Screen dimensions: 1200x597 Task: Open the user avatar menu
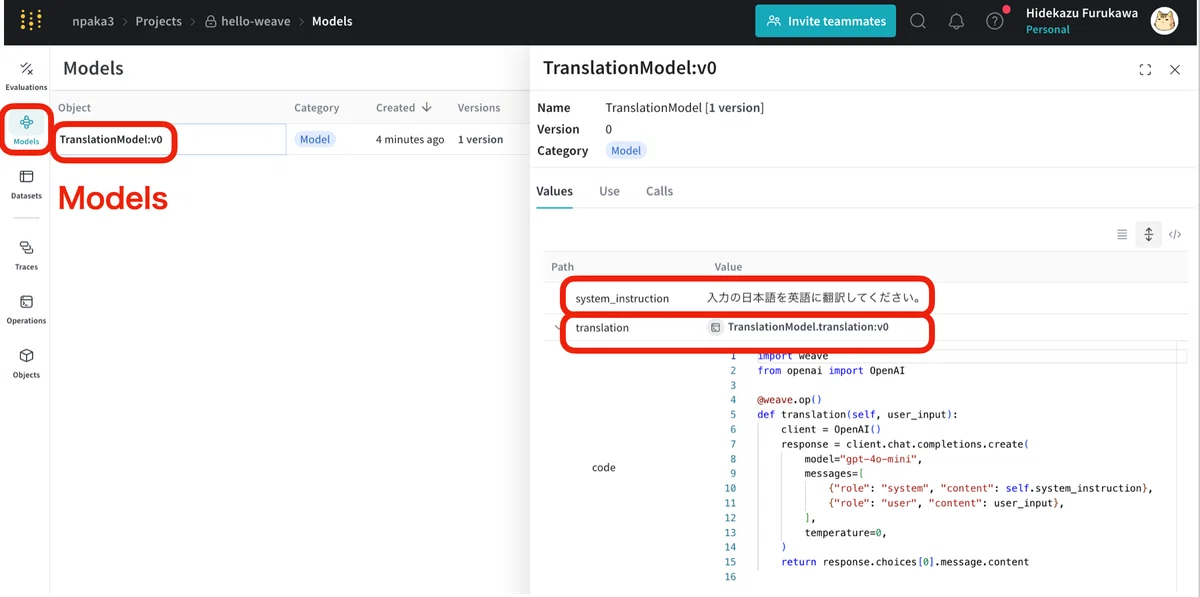(x=1164, y=21)
